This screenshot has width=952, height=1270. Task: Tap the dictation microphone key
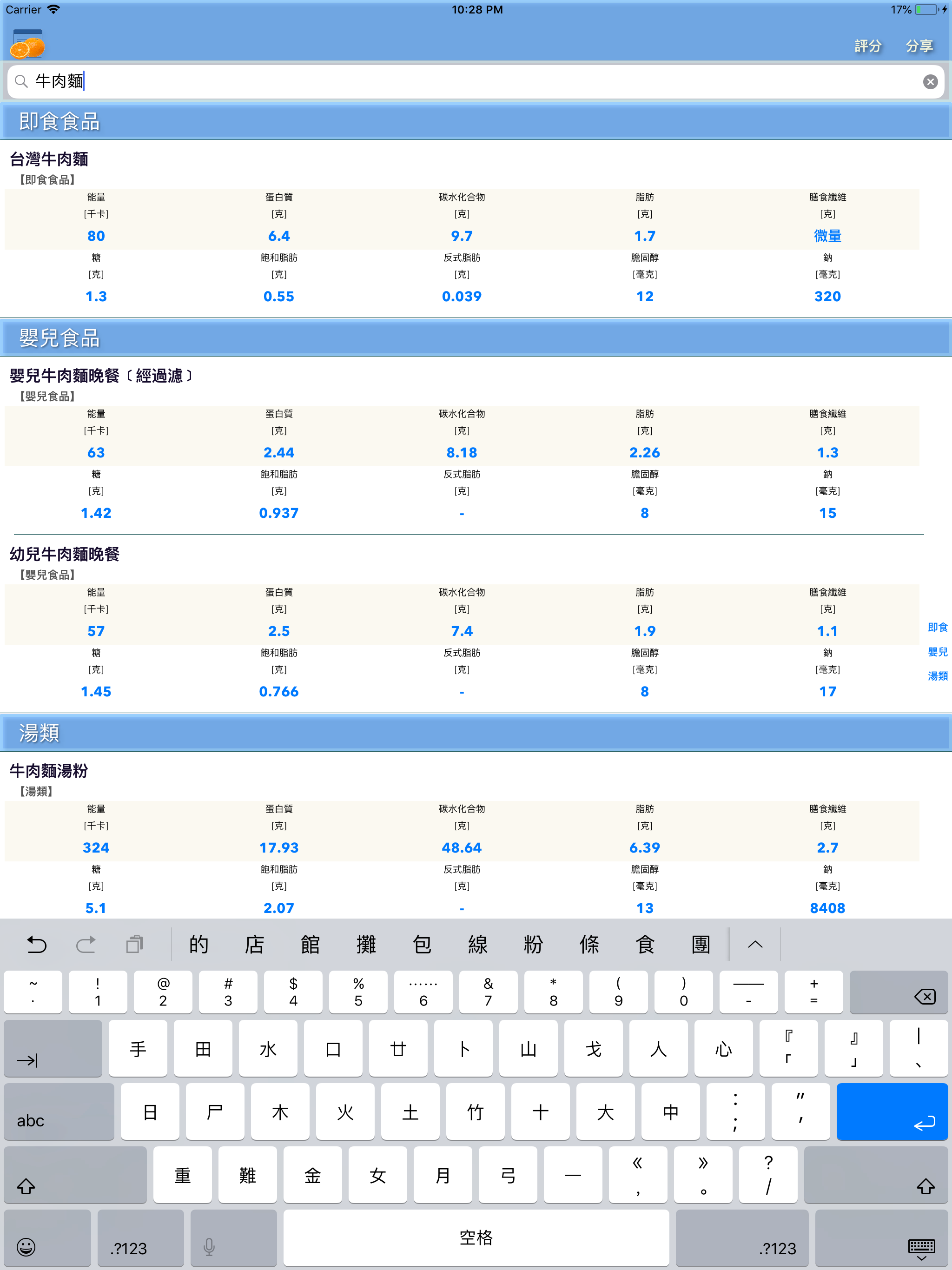(233, 1238)
